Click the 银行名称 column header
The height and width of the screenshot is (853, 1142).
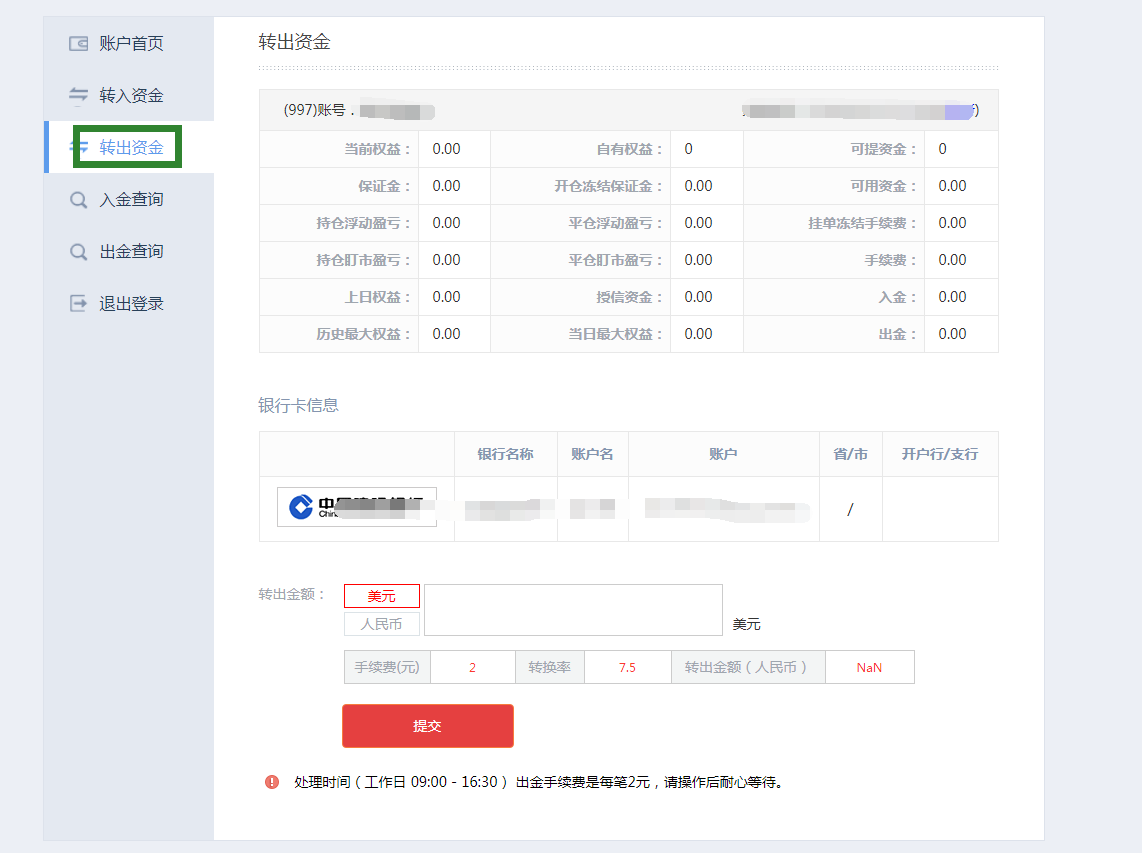[505, 455]
